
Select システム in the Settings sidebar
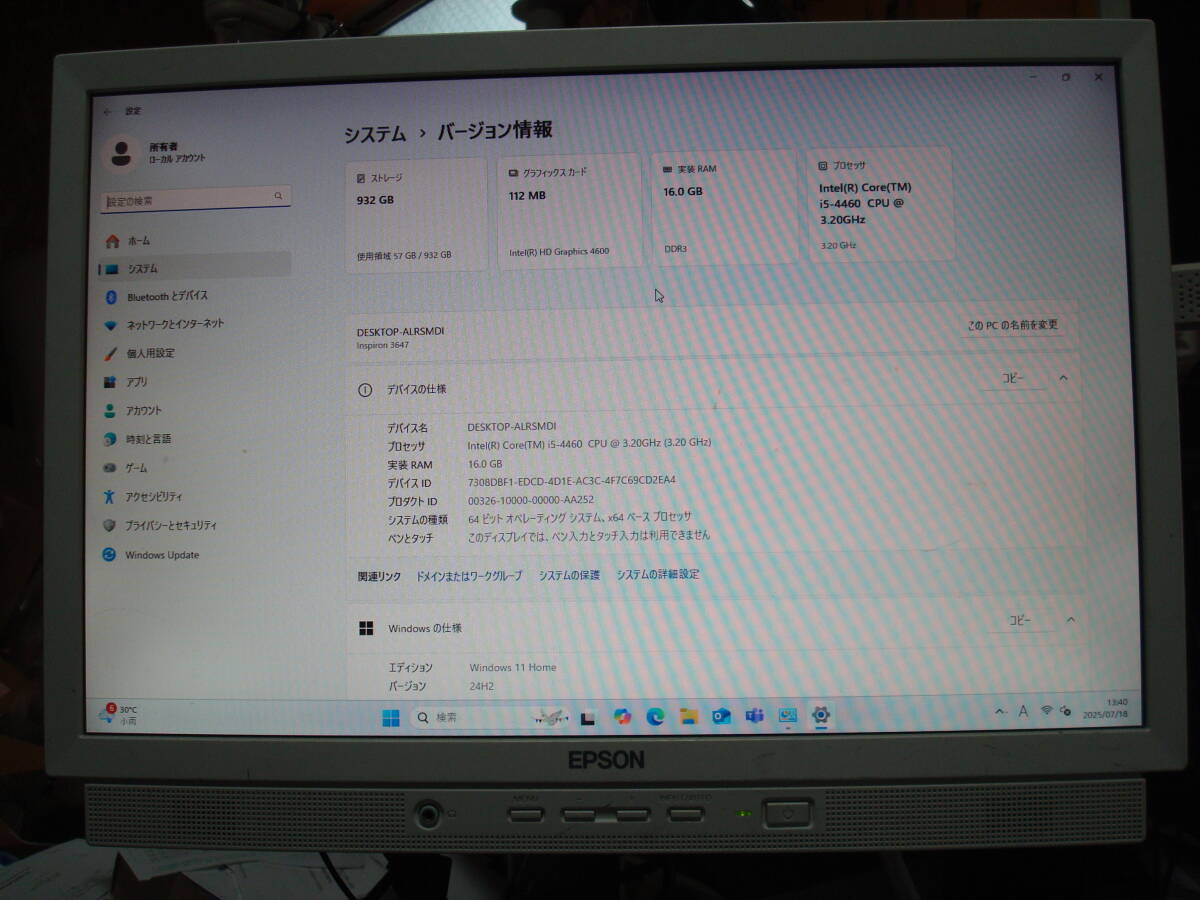click(195, 268)
